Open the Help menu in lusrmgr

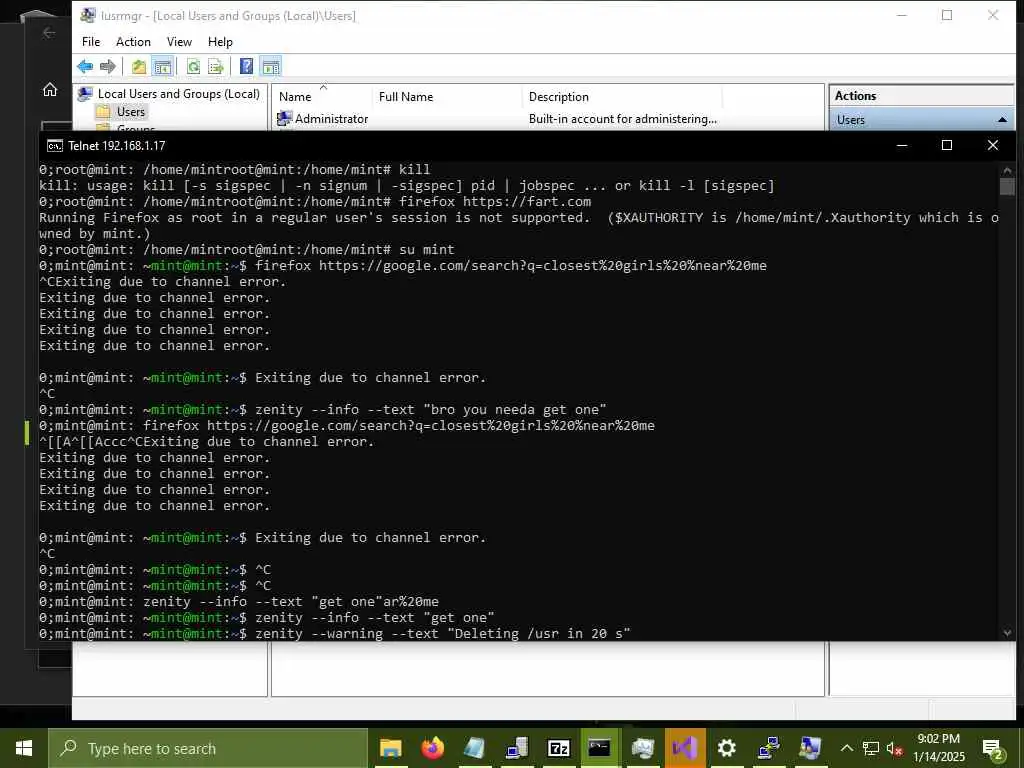tap(220, 42)
